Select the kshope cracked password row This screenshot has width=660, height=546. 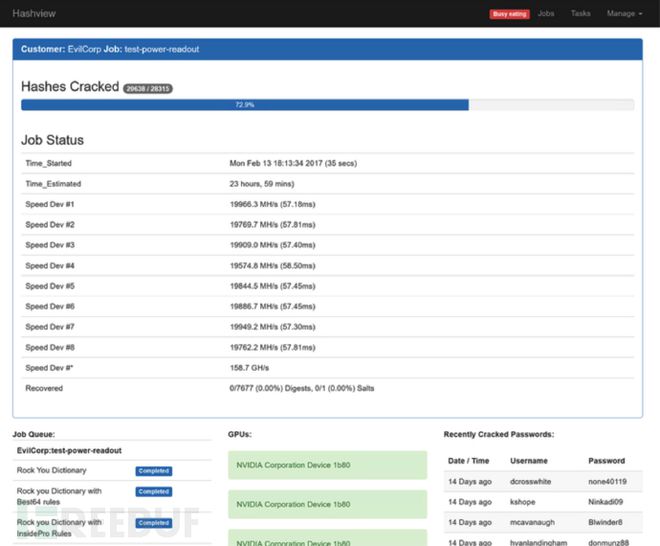point(543,502)
